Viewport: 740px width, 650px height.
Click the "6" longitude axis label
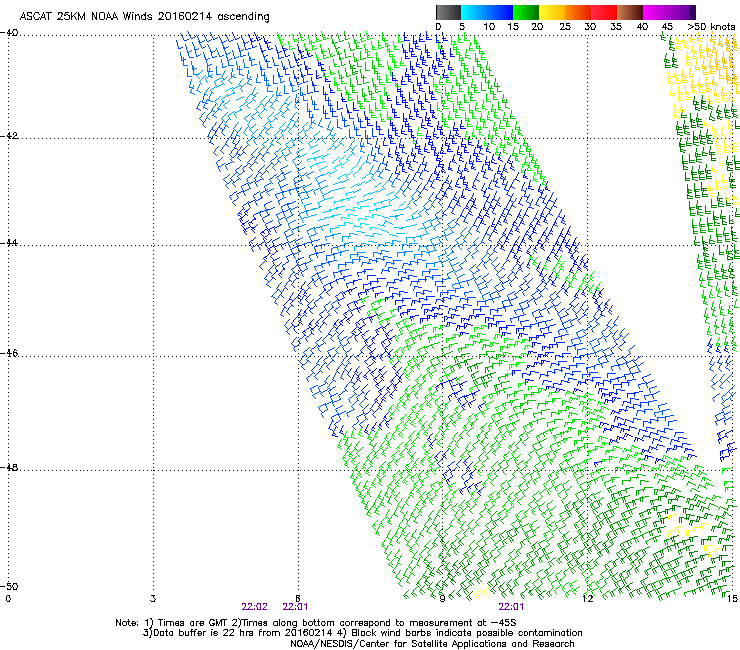point(298,599)
